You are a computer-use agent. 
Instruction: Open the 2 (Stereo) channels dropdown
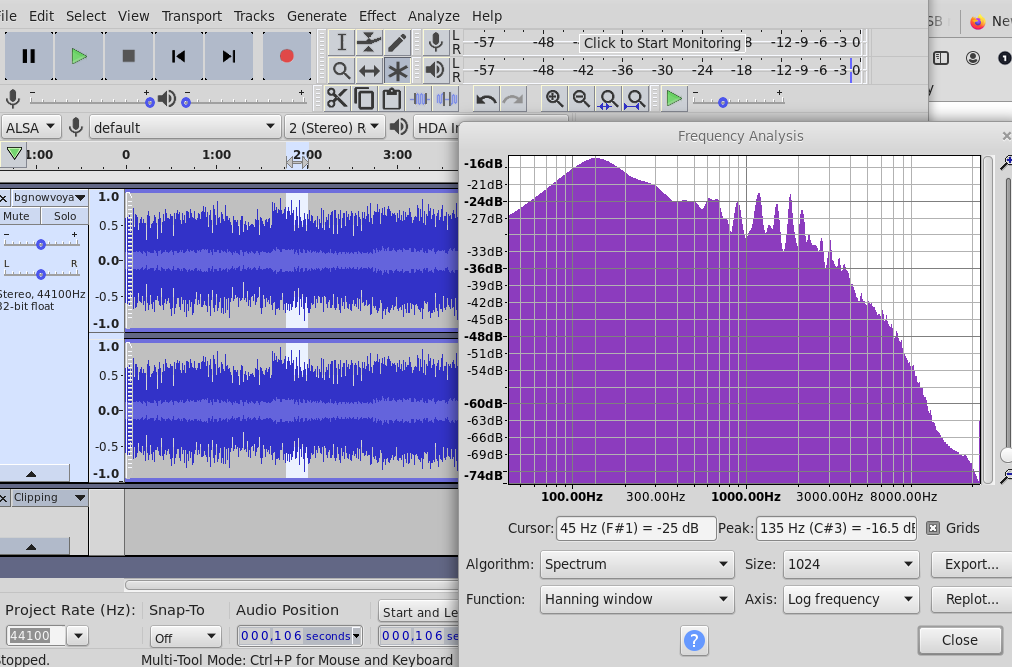334,127
